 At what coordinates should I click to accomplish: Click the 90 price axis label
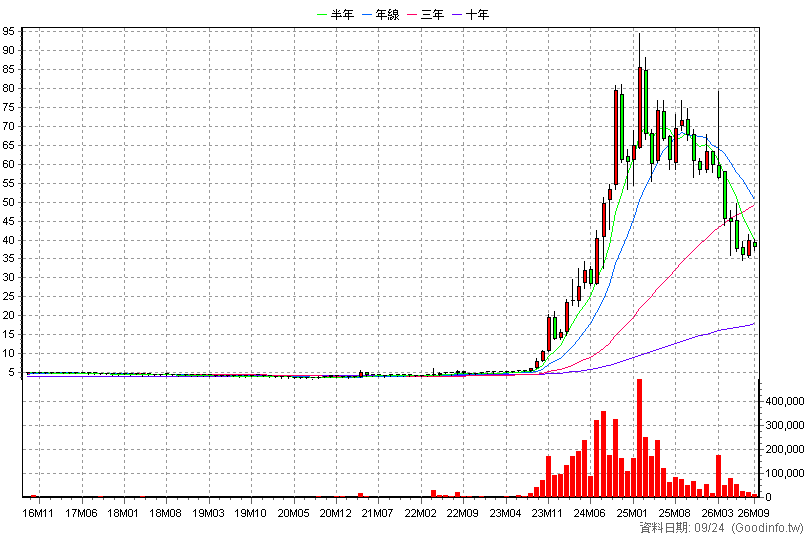coord(9,50)
